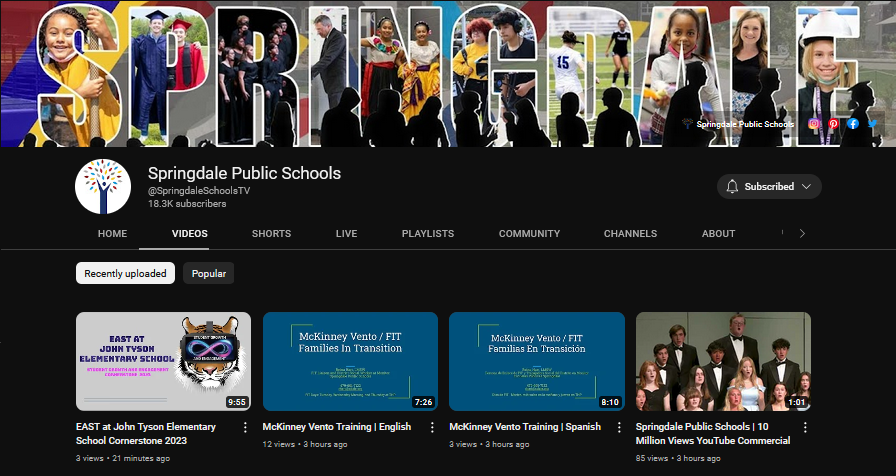Open EAST at John Tyson Elementary video title

[146, 434]
